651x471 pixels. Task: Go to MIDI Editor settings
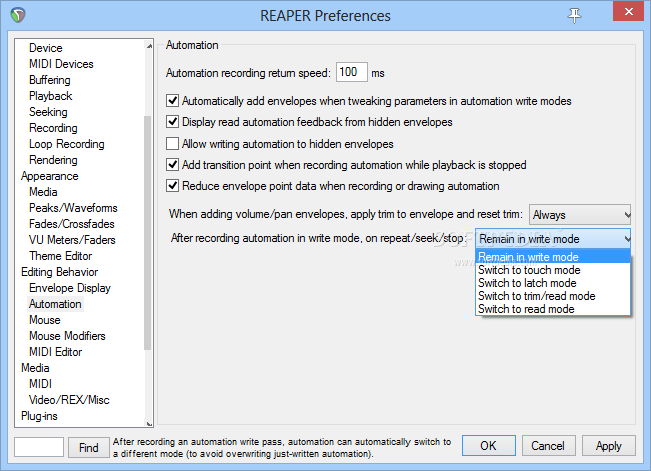(56, 352)
